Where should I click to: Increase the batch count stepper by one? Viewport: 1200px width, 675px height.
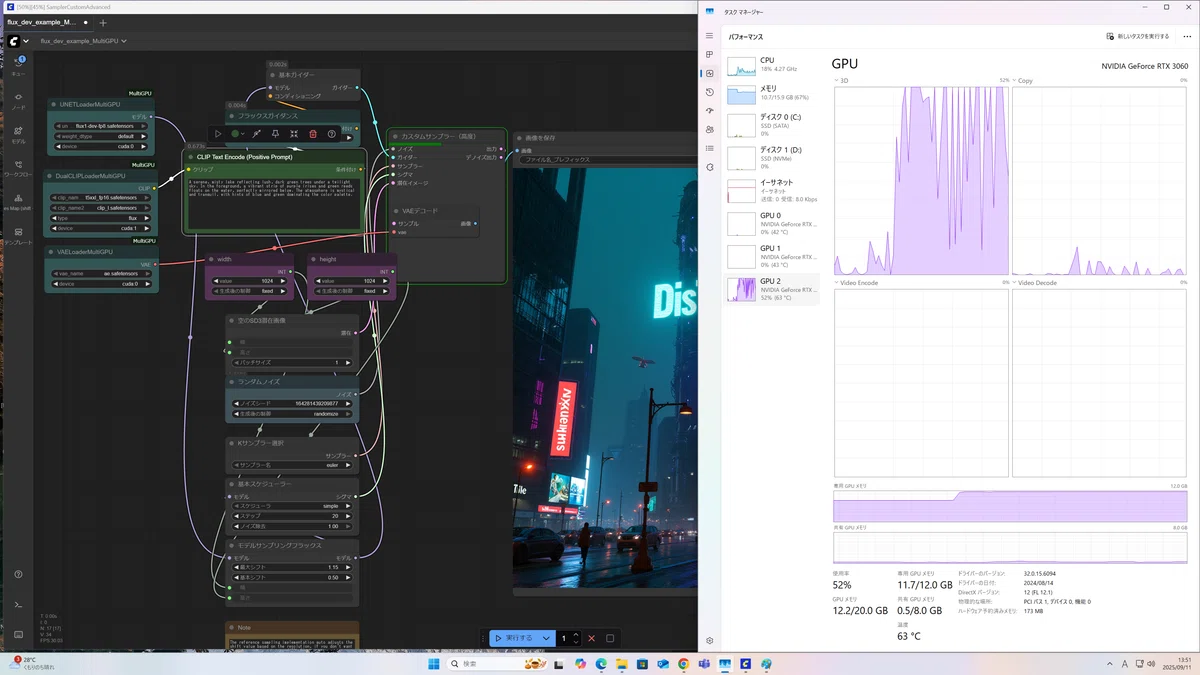tap(577, 634)
